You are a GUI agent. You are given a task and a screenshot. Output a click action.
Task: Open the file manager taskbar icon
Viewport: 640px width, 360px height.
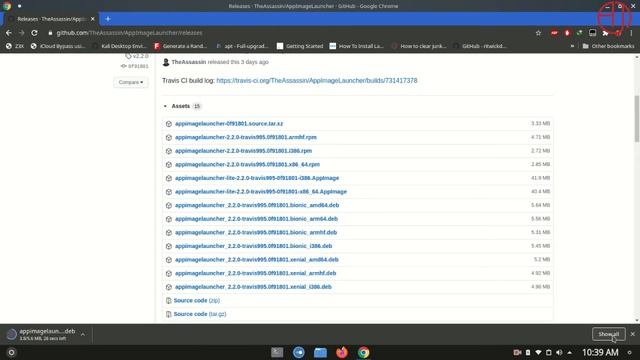(x=320, y=352)
